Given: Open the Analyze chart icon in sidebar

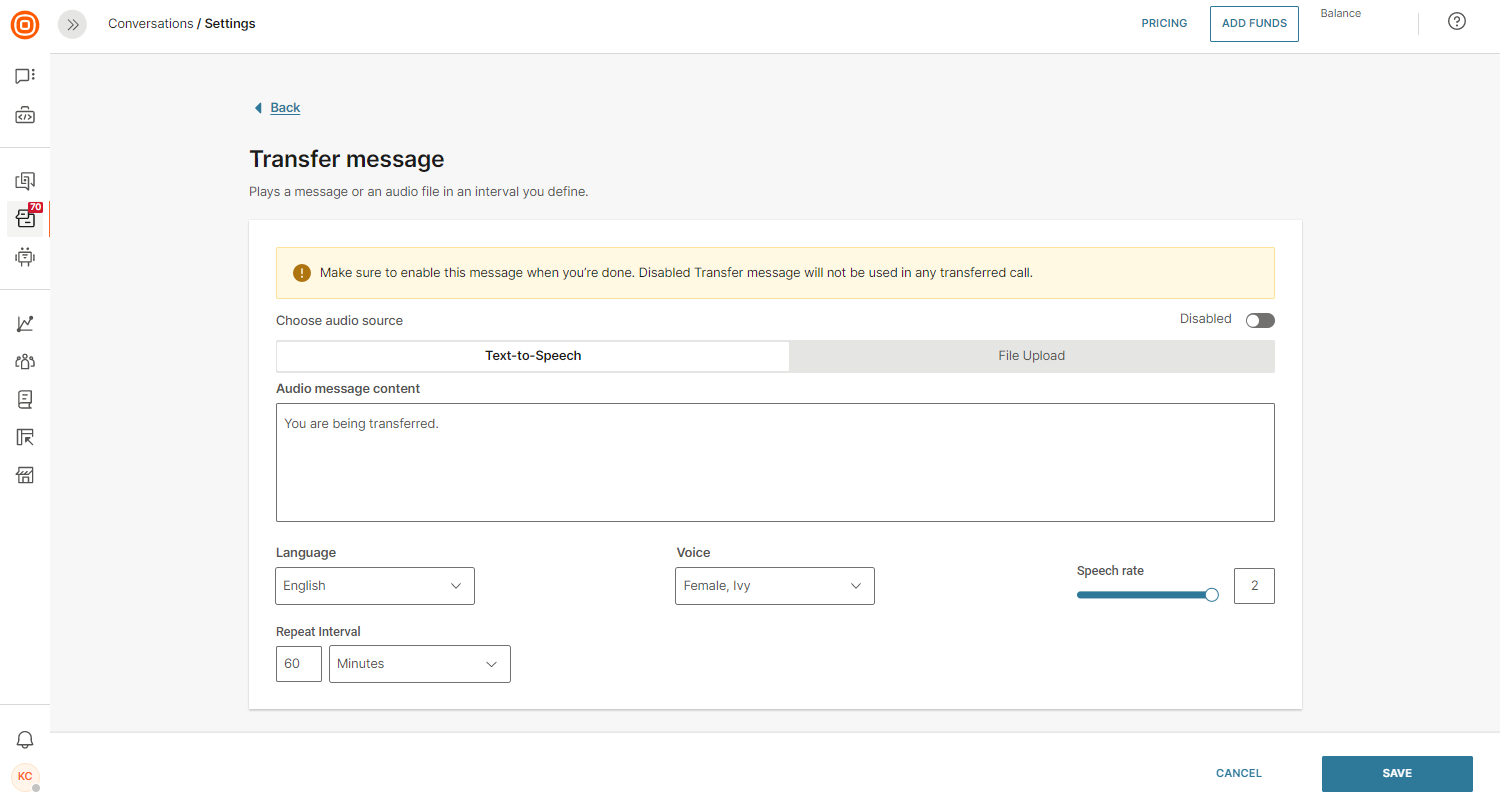Looking at the screenshot, I should click(x=25, y=324).
